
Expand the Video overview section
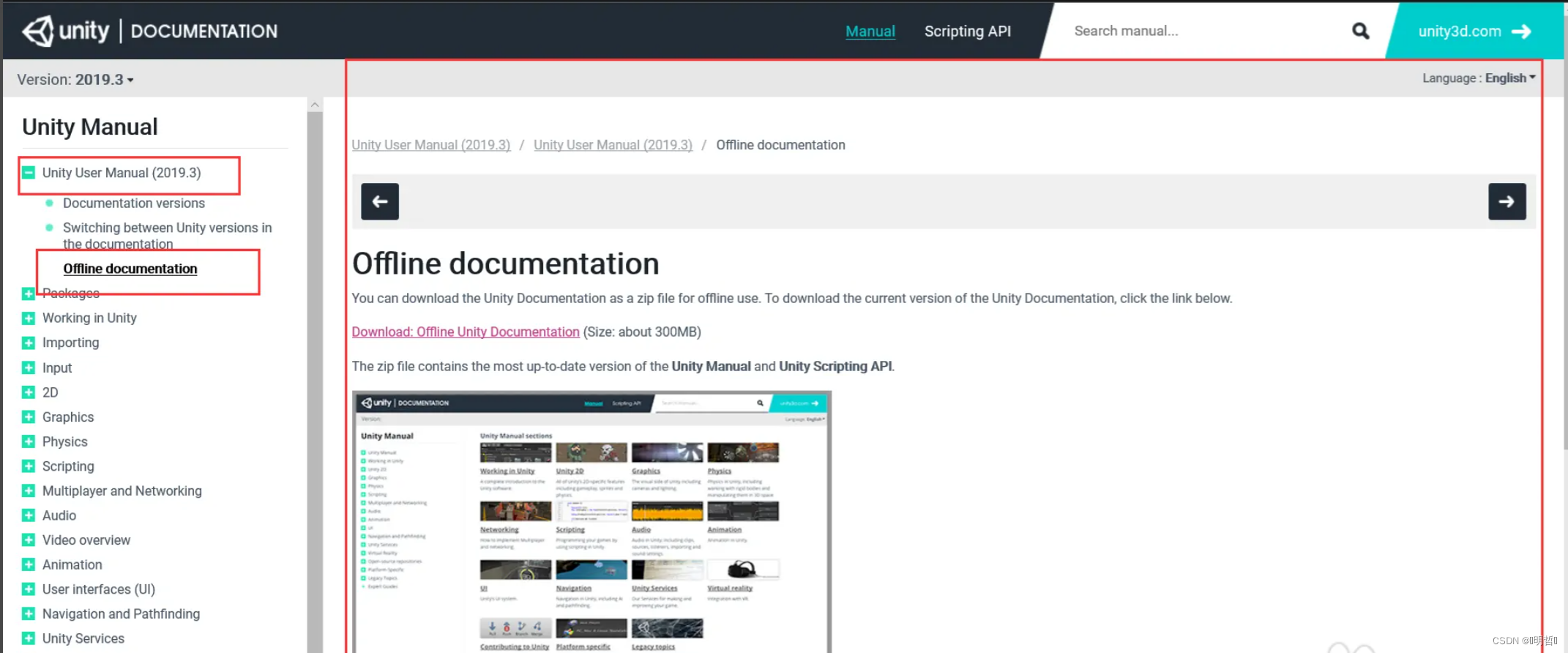[x=29, y=540]
